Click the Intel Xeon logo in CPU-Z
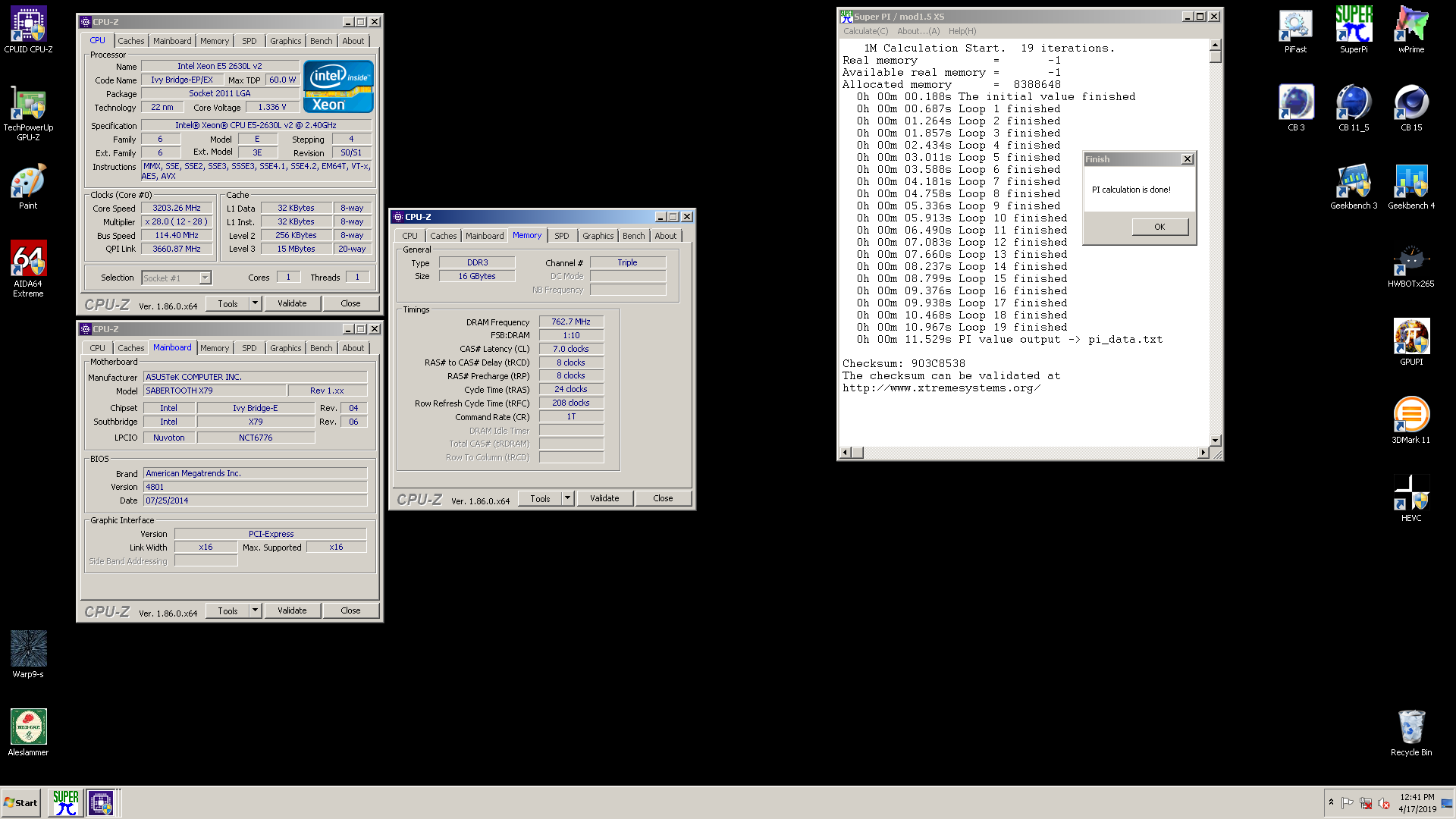Viewport: 1456px width, 819px height. tap(338, 86)
